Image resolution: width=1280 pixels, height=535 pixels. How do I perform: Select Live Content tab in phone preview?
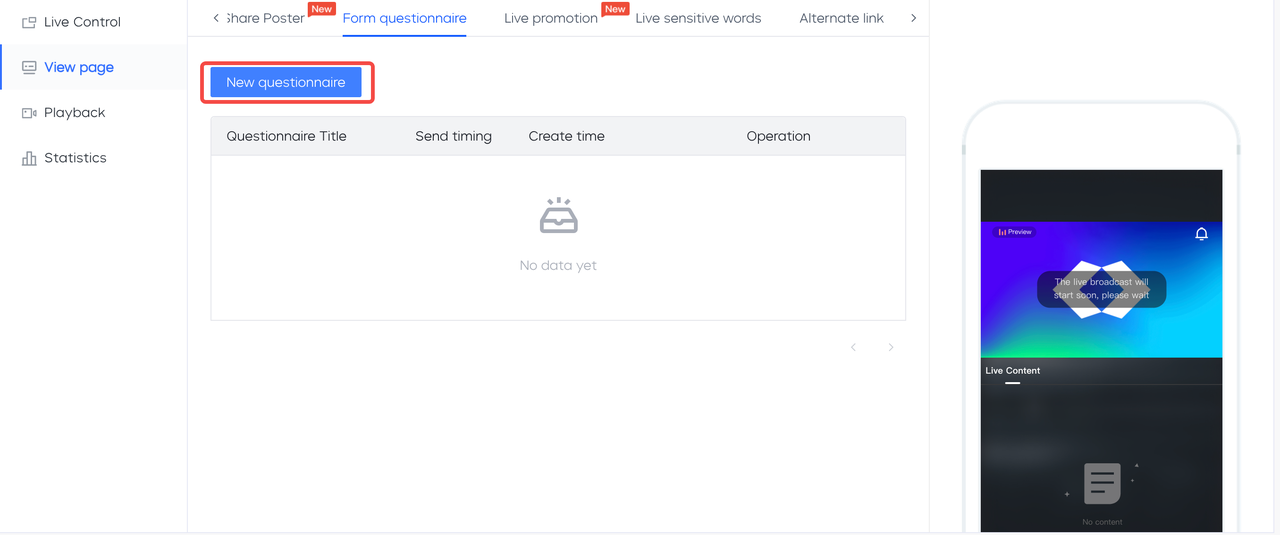pyautogui.click(x=1013, y=371)
